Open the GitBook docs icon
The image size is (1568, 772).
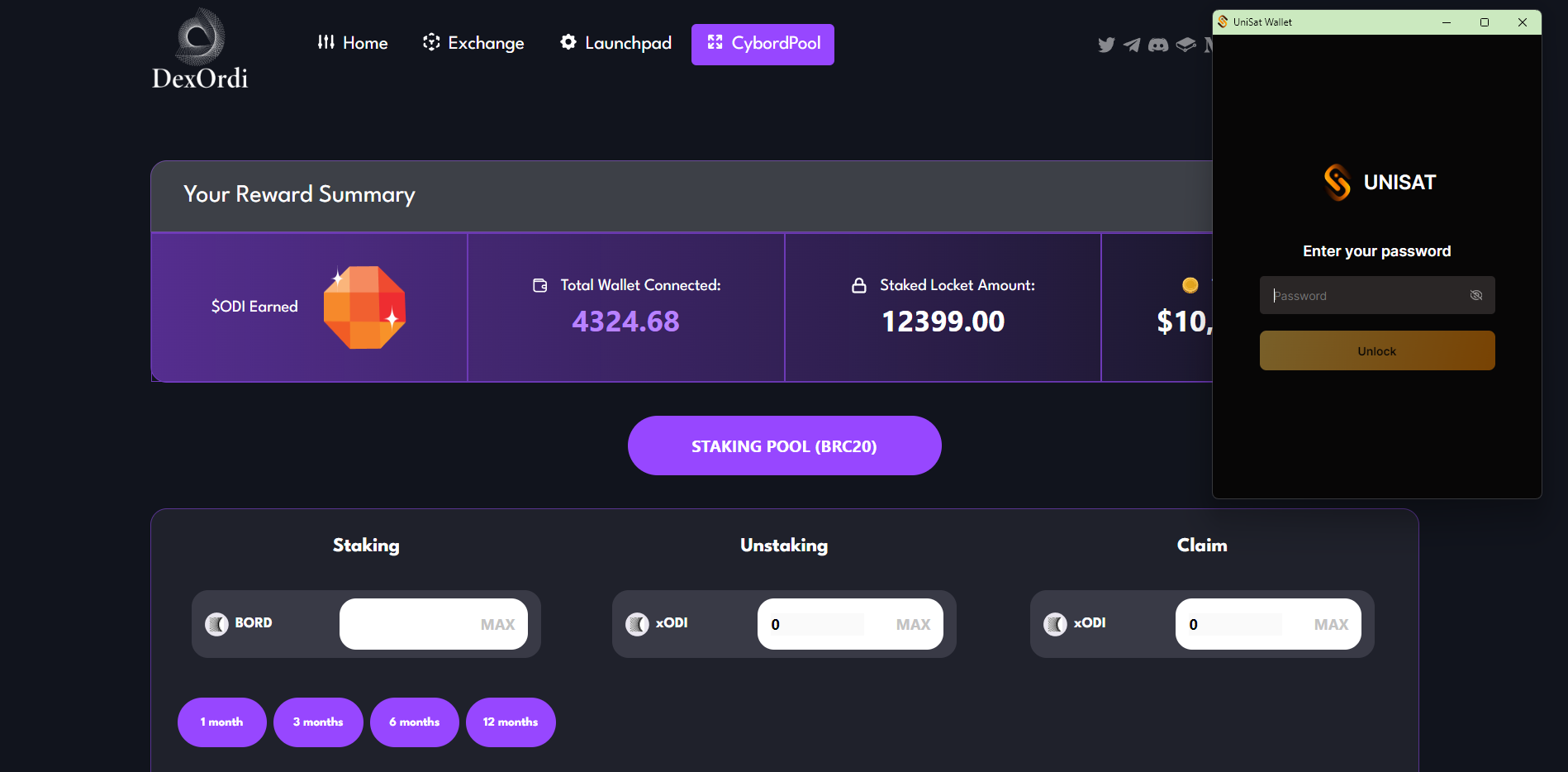pyautogui.click(x=1186, y=45)
